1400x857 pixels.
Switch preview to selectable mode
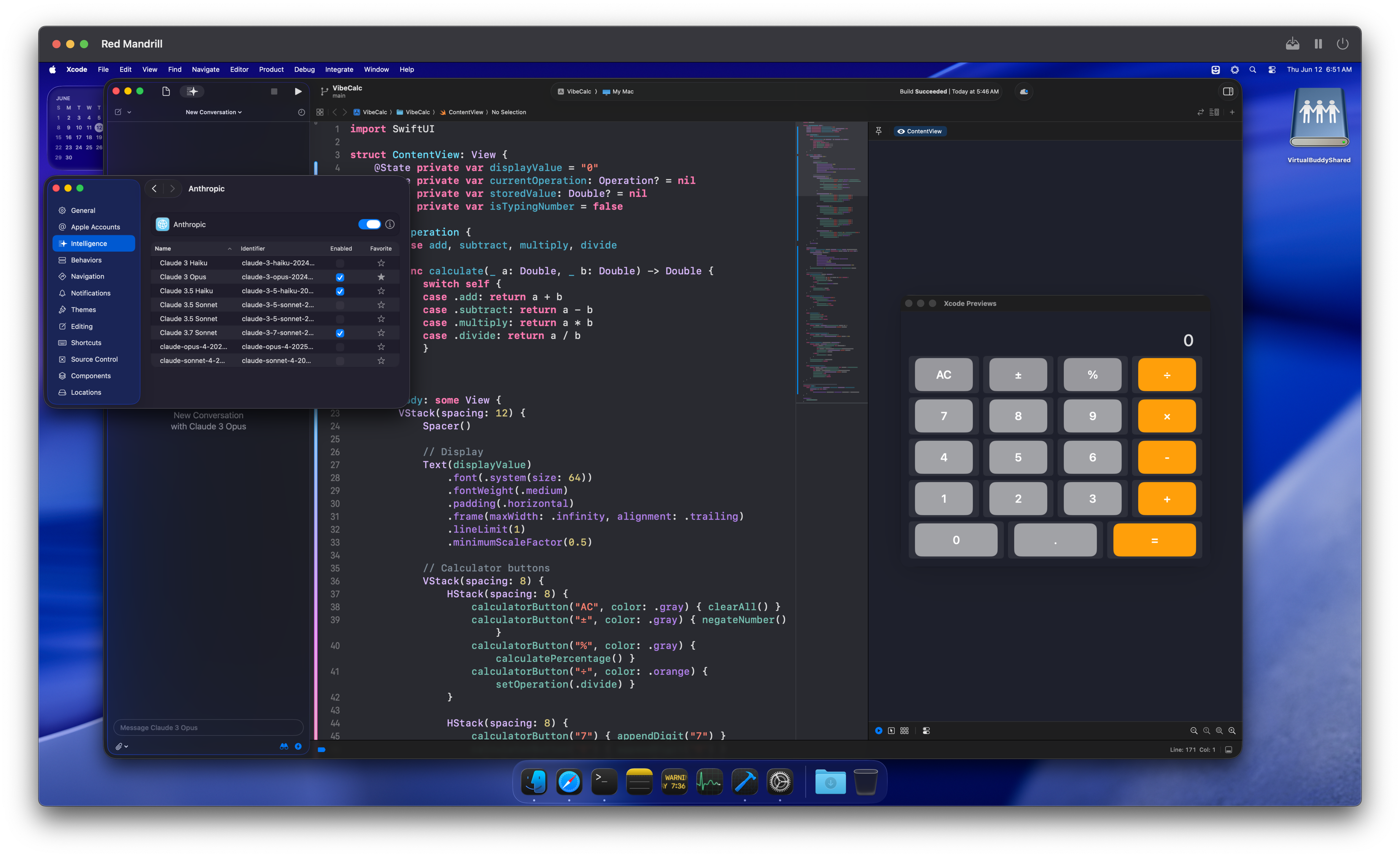(891, 731)
